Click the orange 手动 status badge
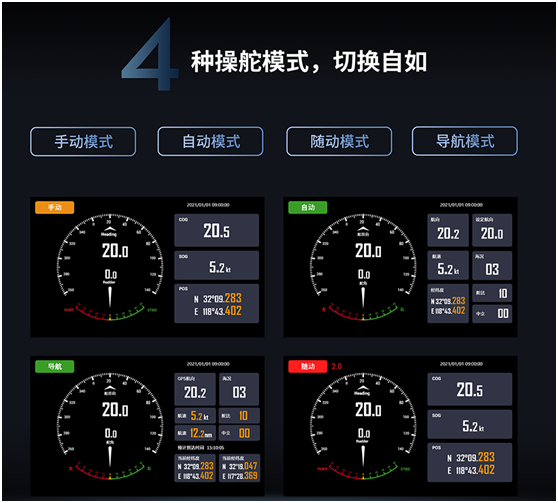The height and width of the screenshot is (503, 558). pos(54,207)
